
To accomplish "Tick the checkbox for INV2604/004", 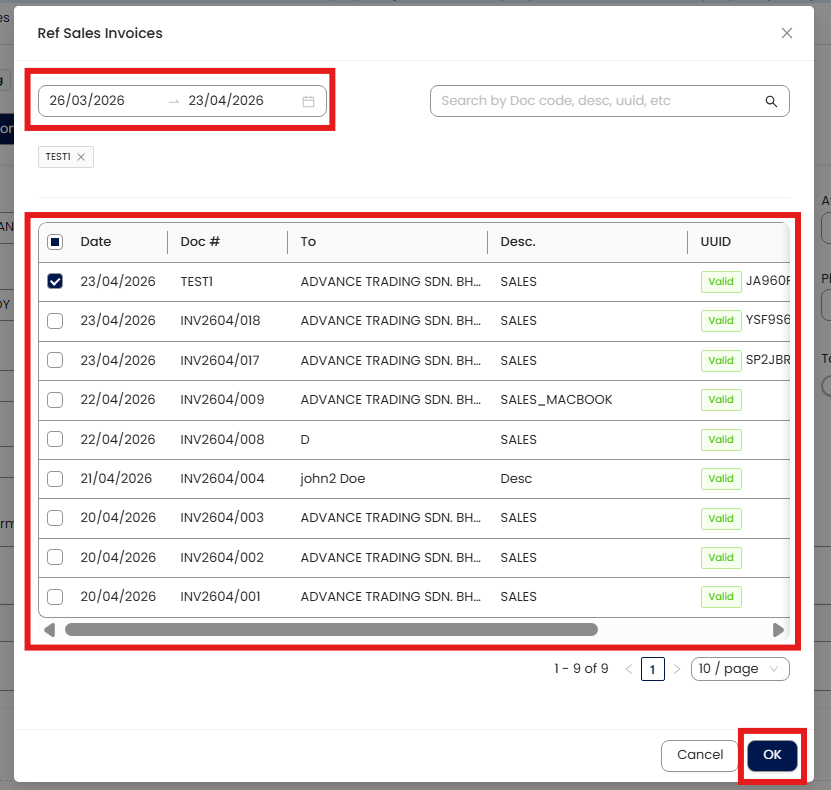I will (55, 479).
